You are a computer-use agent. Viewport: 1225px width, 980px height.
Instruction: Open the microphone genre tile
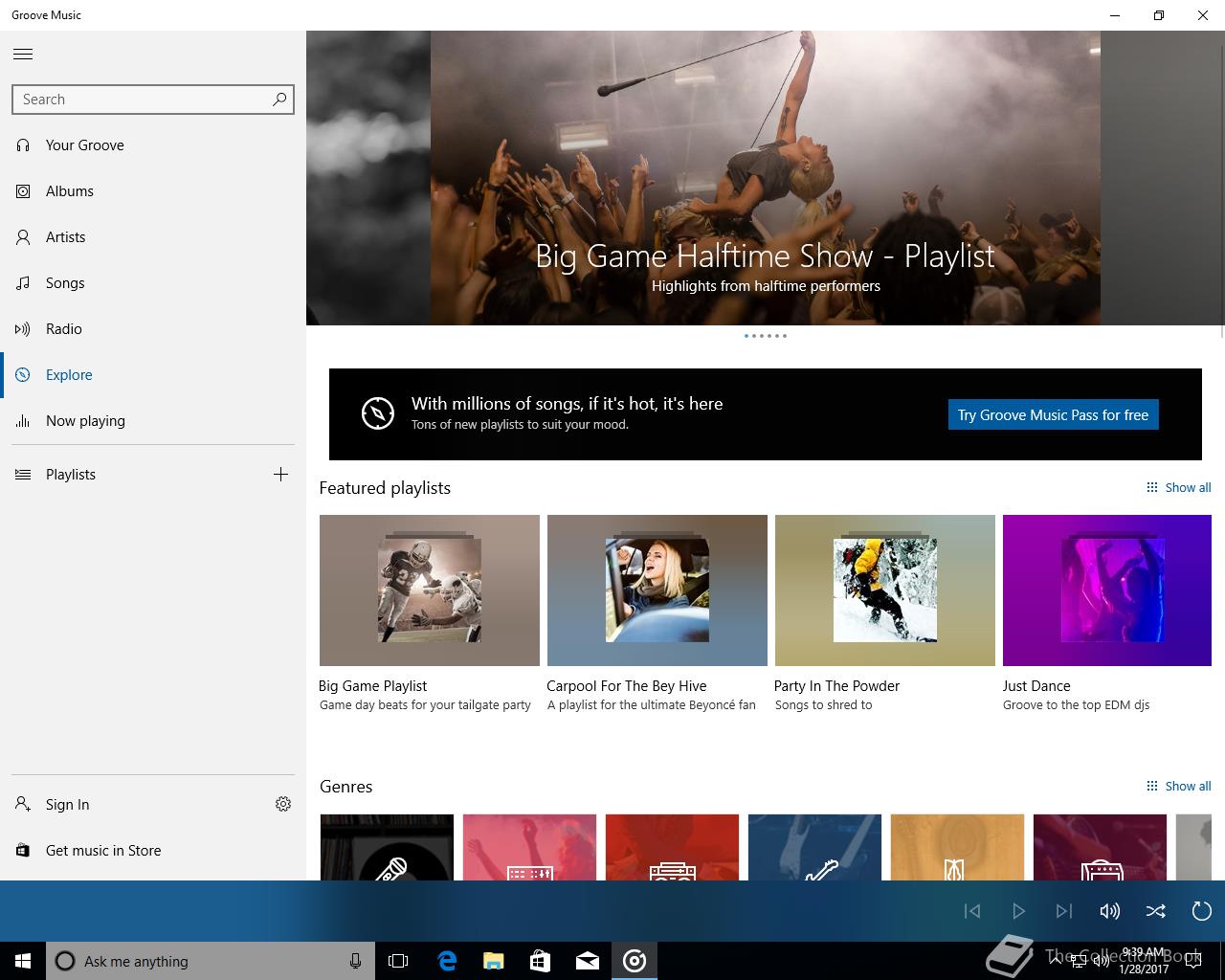387,847
